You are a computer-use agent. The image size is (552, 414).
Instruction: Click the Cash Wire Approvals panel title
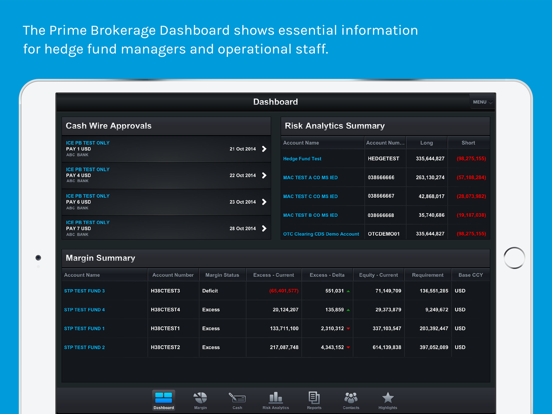pyautogui.click(x=108, y=126)
